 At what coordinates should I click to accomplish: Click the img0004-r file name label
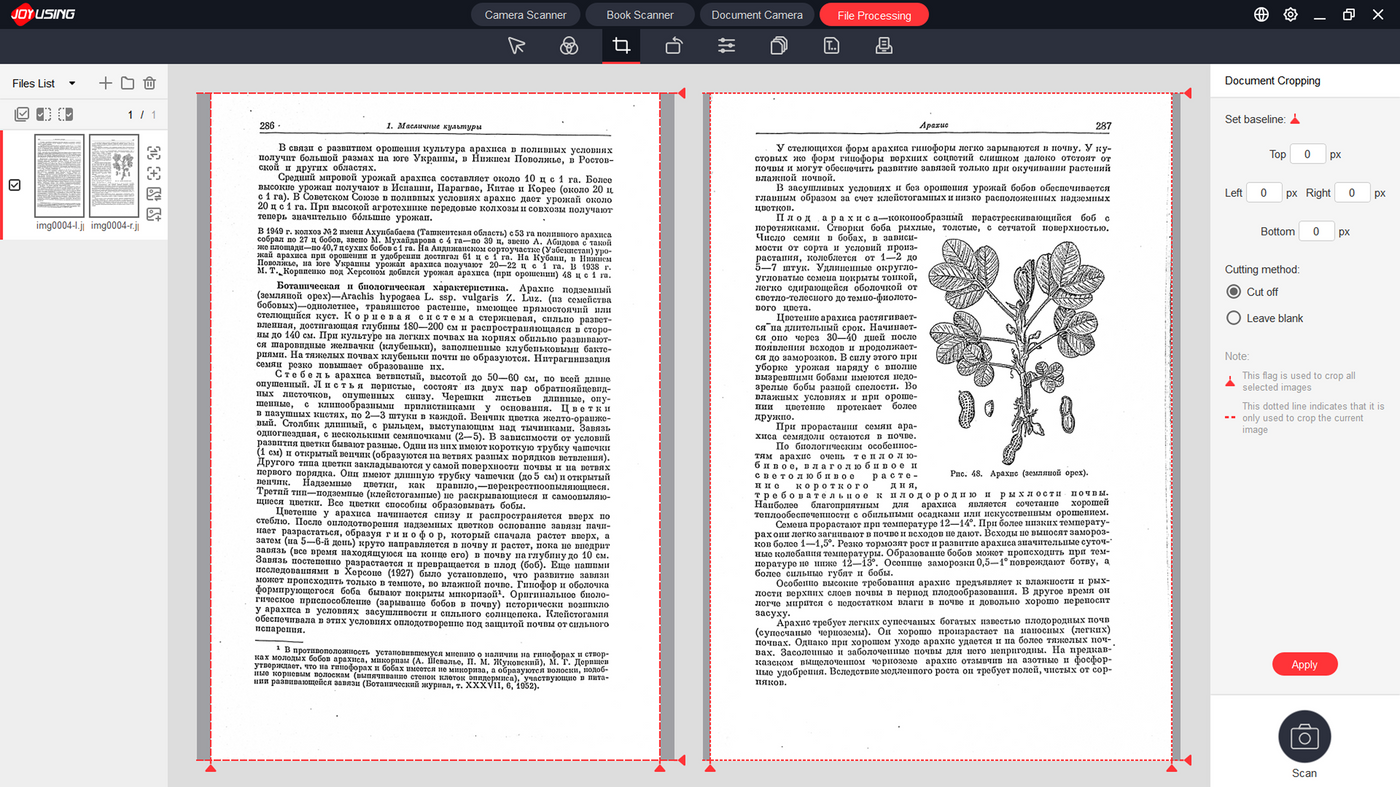tap(115, 226)
